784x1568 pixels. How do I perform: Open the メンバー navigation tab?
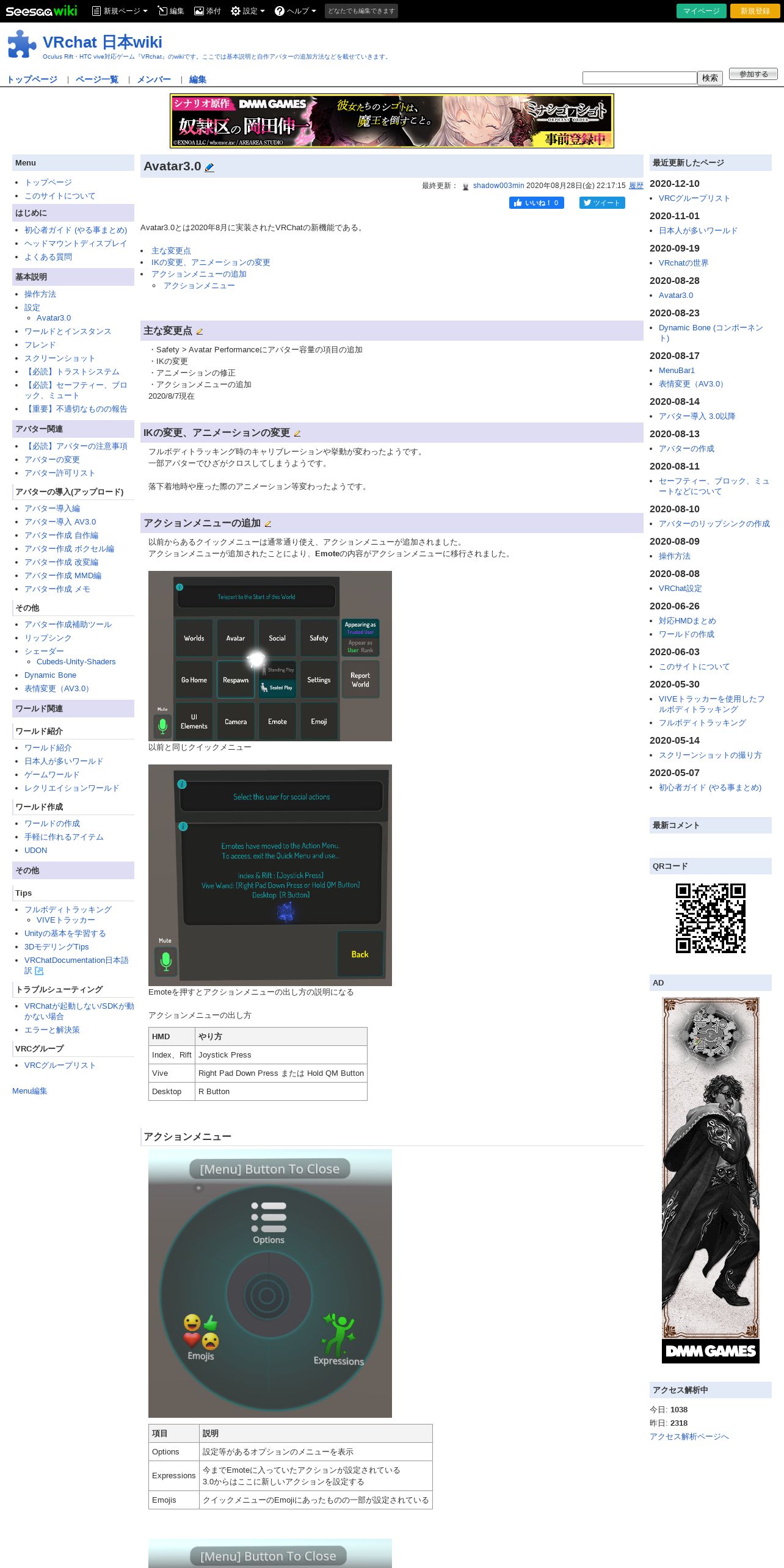(x=154, y=79)
